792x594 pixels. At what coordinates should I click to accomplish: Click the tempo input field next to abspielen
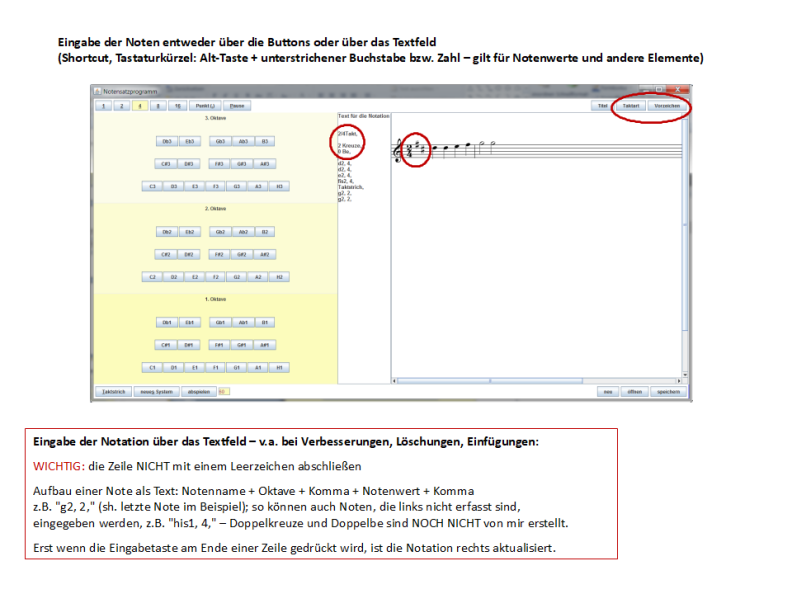click(x=224, y=391)
